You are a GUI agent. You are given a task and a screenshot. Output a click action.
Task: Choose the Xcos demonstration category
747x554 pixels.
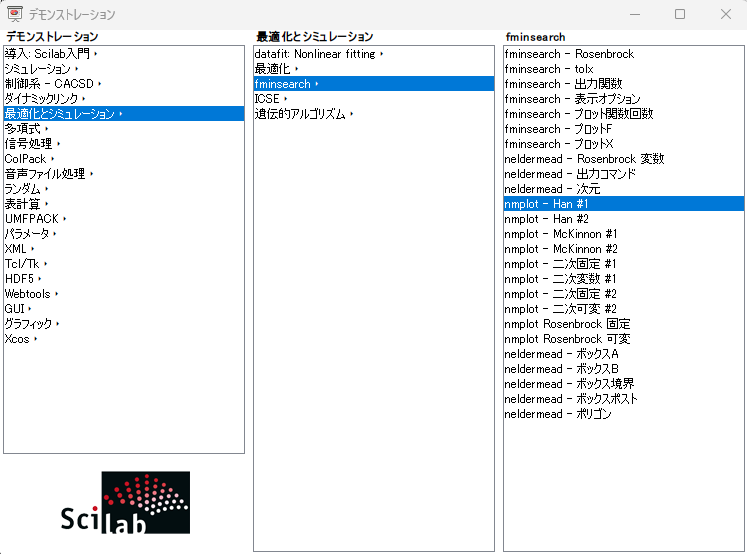[x=18, y=339]
